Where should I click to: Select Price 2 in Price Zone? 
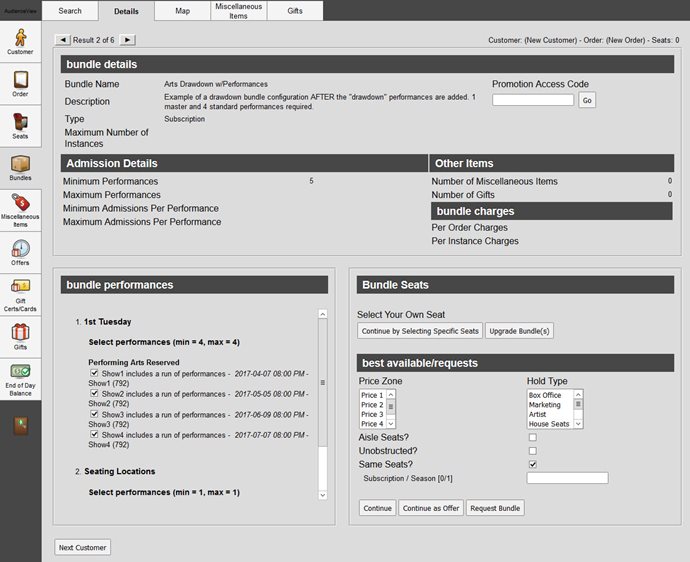372,405
